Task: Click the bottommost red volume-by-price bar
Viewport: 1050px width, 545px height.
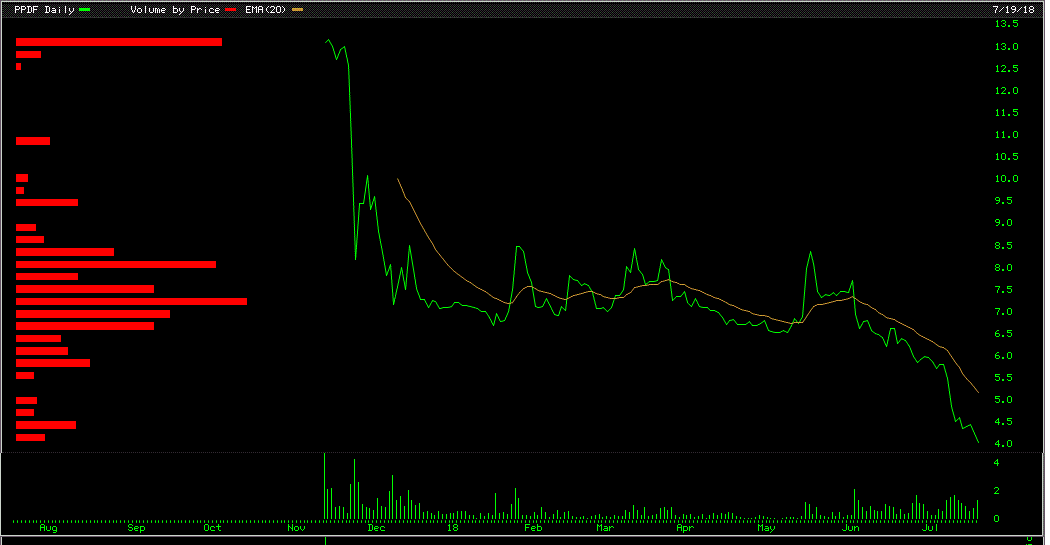Action: [30, 437]
